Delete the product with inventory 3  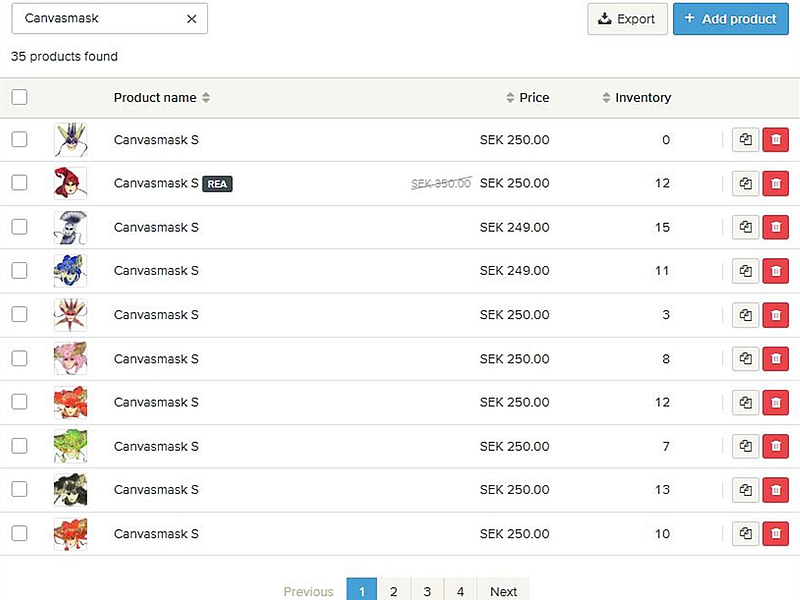point(775,315)
